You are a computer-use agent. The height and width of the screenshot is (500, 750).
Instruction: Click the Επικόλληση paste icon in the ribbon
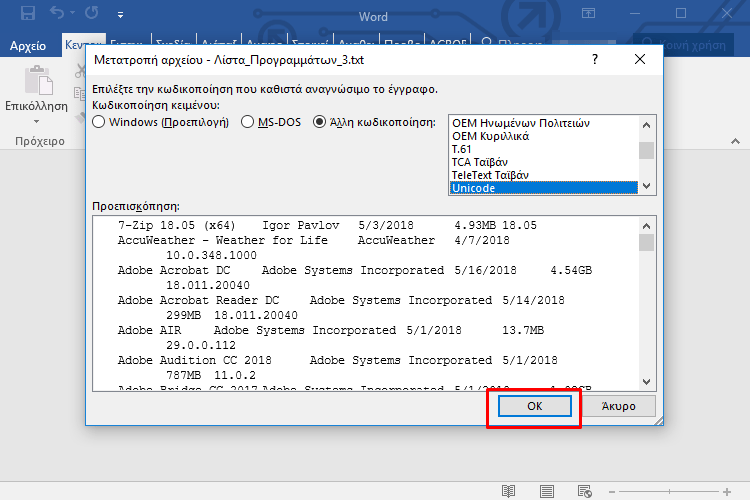coord(38,80)
